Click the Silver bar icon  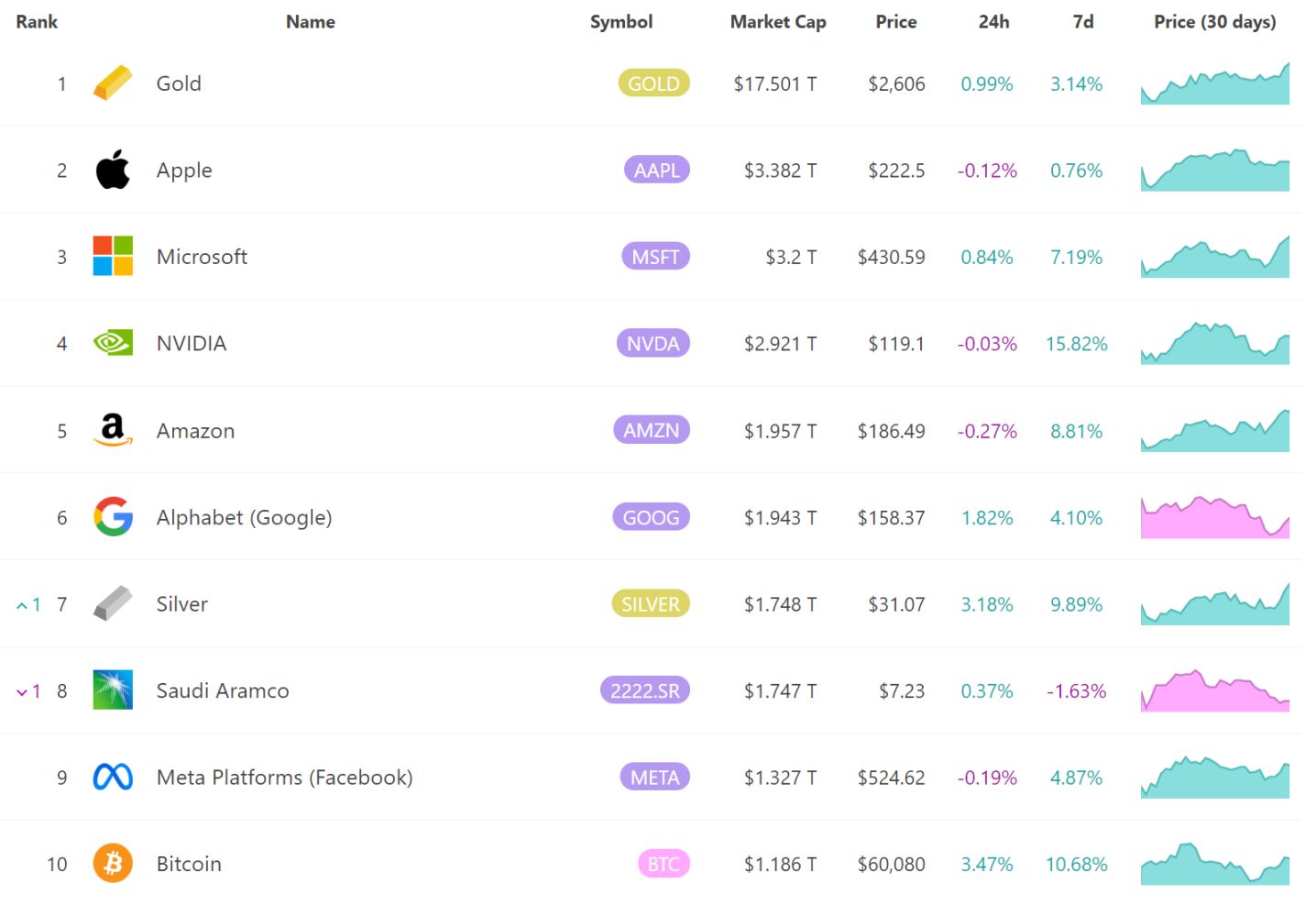(113, 603)
